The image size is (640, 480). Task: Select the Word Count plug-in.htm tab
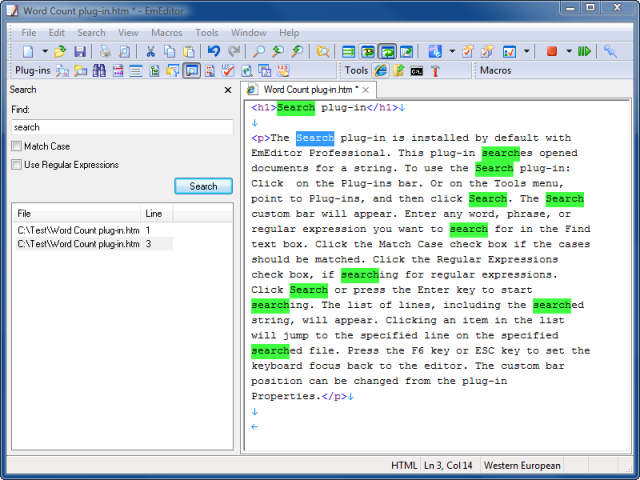pos(310,90)
